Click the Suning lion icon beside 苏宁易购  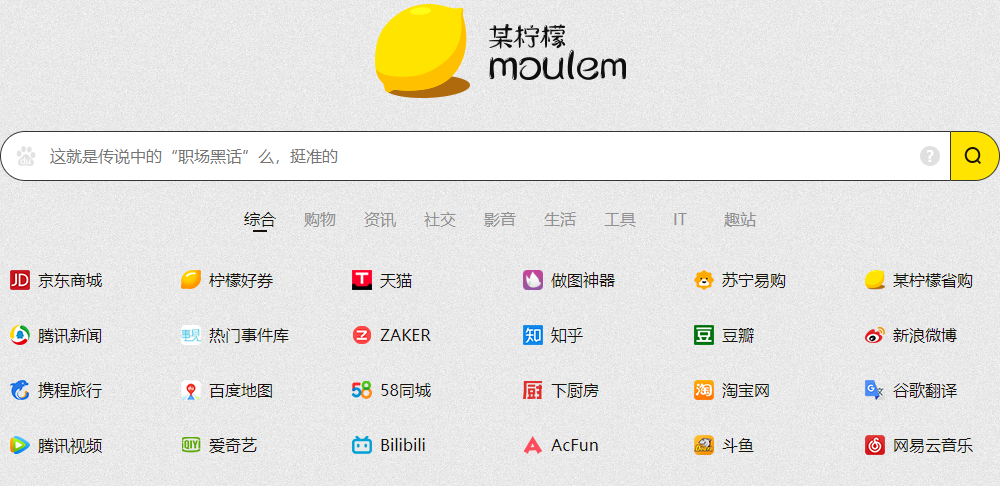coord(703,280)
